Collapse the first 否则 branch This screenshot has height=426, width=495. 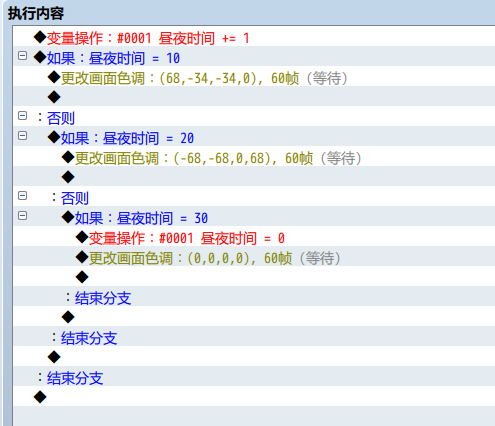[22, 116]
